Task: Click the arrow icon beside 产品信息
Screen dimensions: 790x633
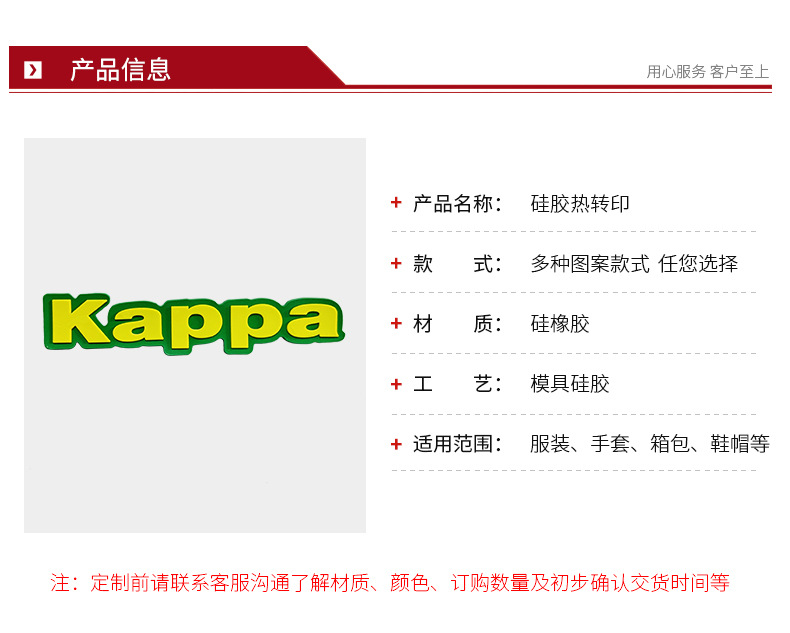Action: click(x=33, y=70)
